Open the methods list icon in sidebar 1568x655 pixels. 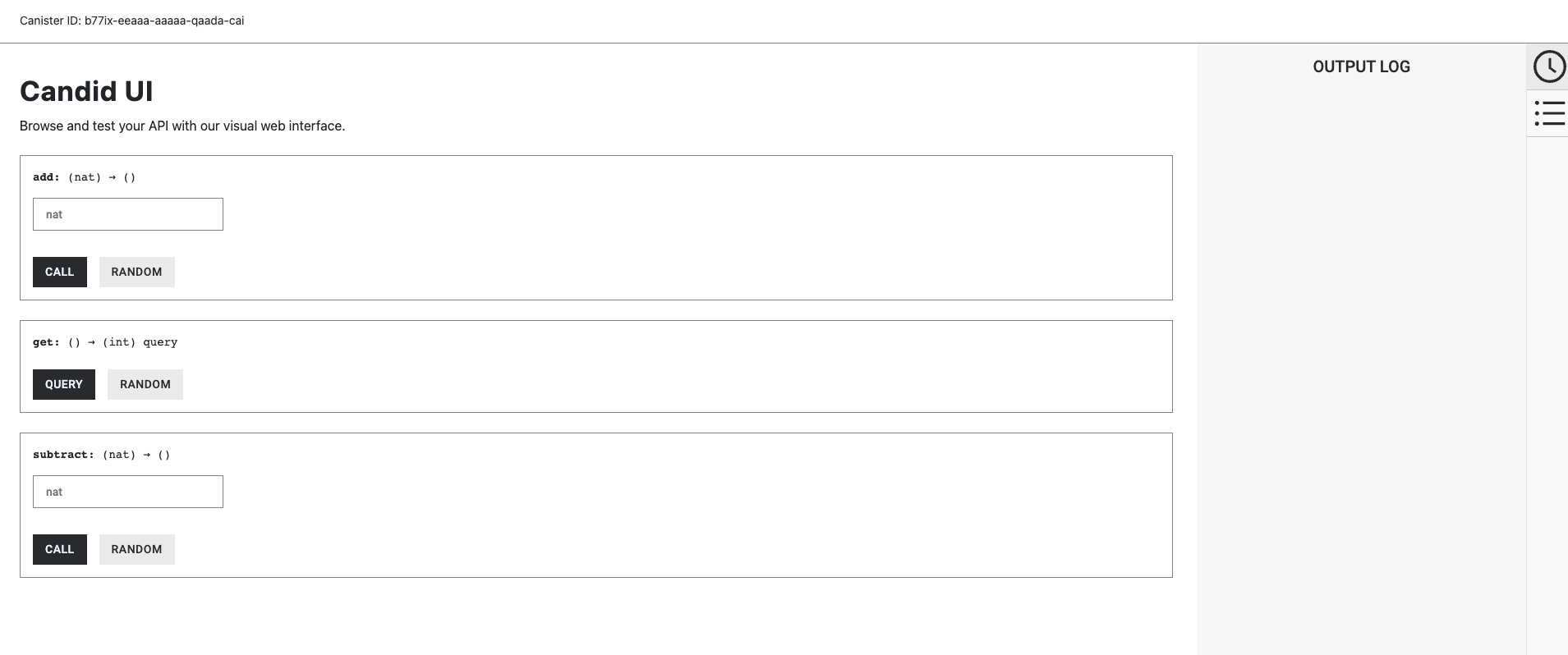coord(1548,113)
